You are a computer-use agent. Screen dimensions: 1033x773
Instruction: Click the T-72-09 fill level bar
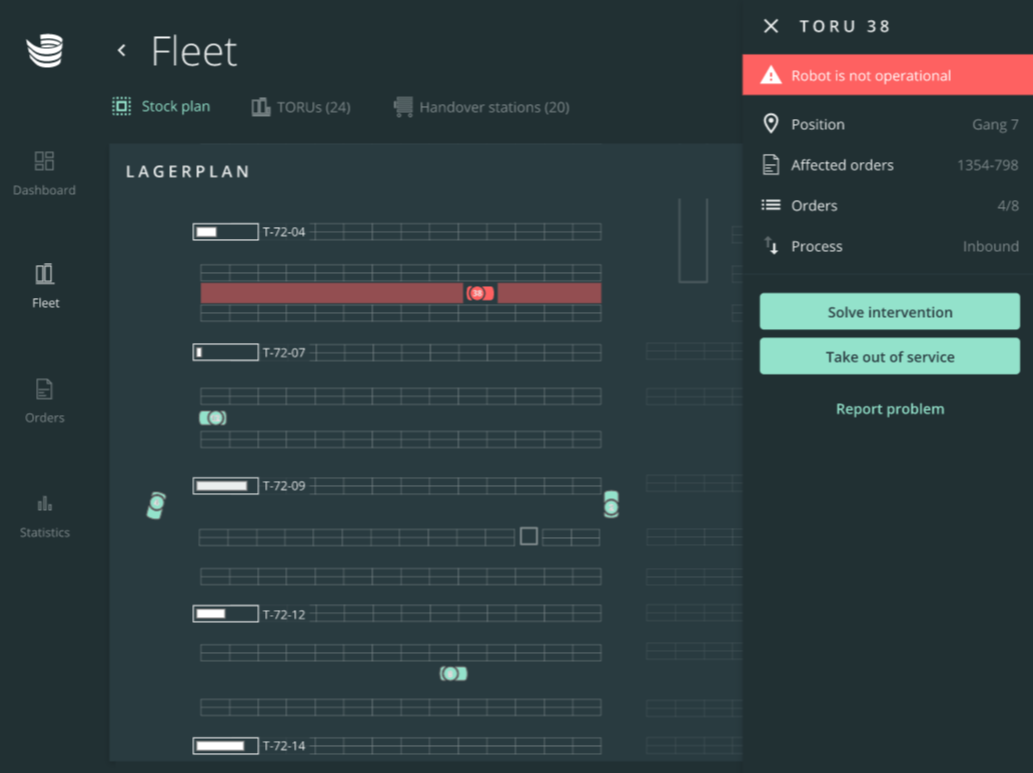(x=225, y=486)
